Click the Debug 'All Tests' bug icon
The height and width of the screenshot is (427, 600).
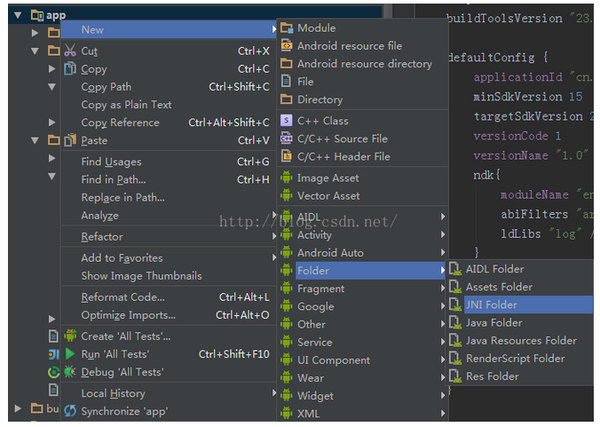pos(70,372)
